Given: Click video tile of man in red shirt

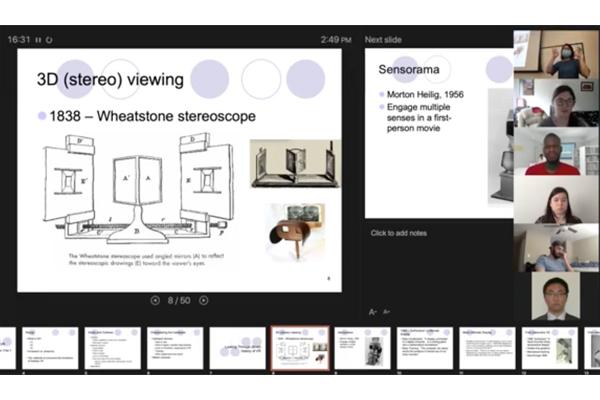Looking at the screenshot, I should (556, 151).
